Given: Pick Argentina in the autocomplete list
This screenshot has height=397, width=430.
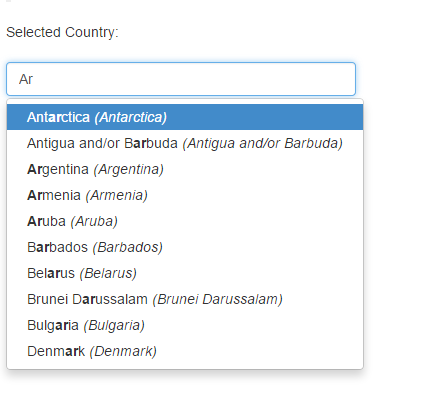Looking at the screenshot, I should coord(185,169).
